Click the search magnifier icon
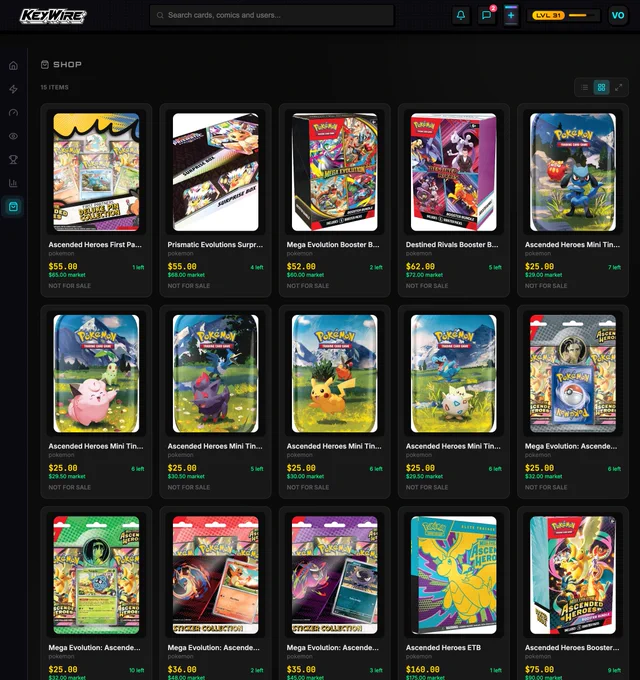The height and width of the screenshot is (680, 640). [160, 15]
